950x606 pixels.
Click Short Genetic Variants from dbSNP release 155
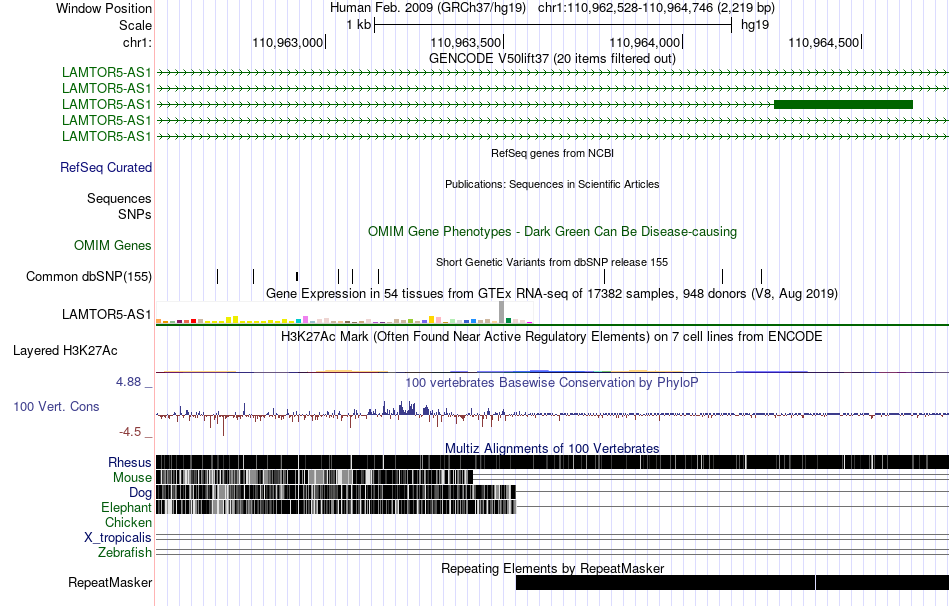552,262
